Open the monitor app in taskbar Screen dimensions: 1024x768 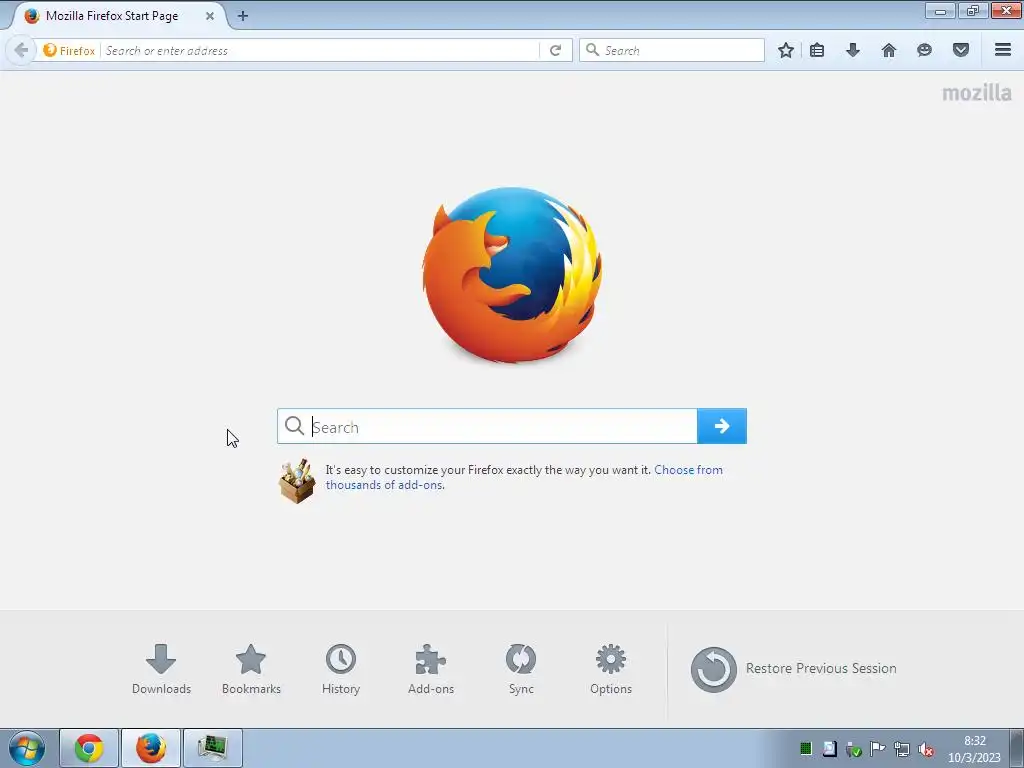[213, 748]
